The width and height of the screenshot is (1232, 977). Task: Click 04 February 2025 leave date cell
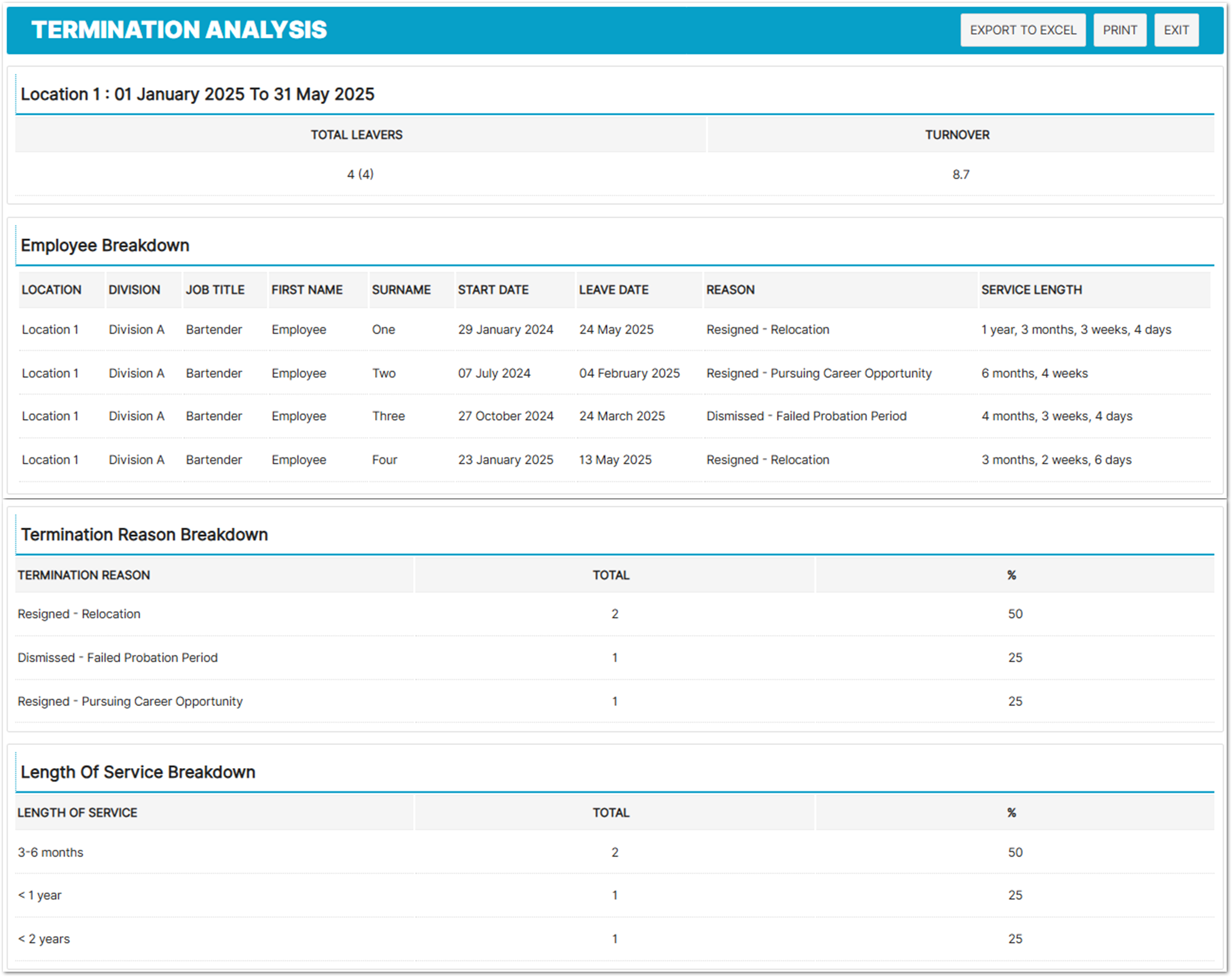coord(629,373)
